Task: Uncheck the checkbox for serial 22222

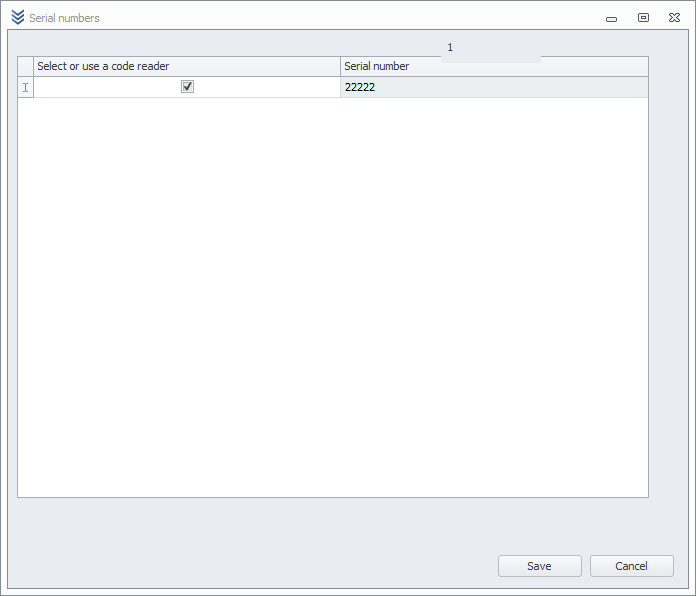Action: pos(187,87)
